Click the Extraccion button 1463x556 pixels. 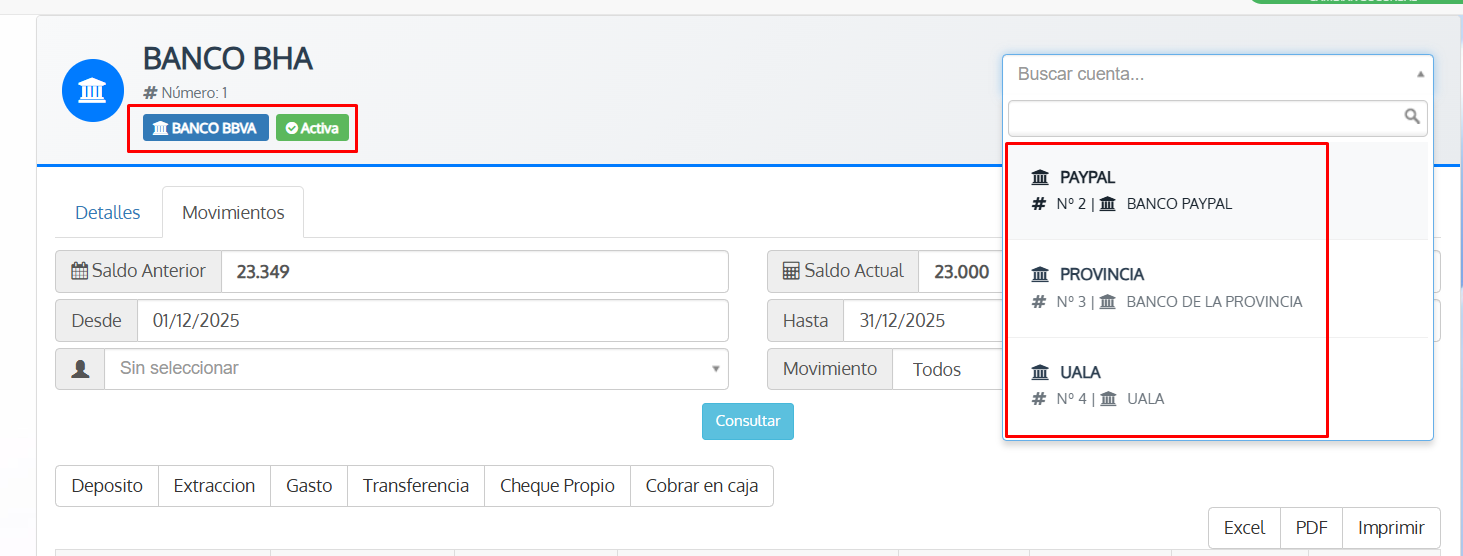tap(214, 486)
